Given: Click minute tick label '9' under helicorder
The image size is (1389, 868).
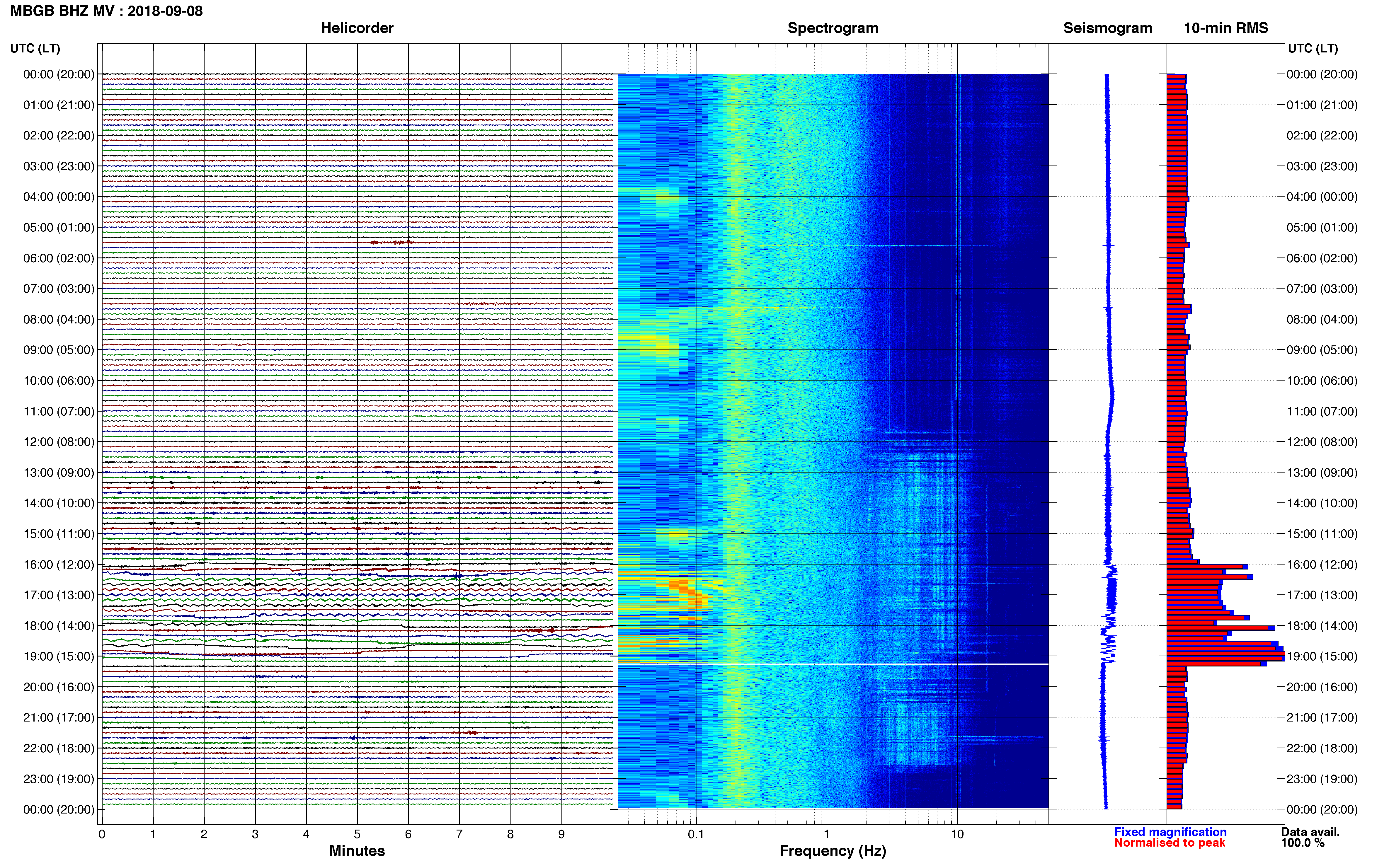Looking at the screenshot, I should (x=561, y=835).
